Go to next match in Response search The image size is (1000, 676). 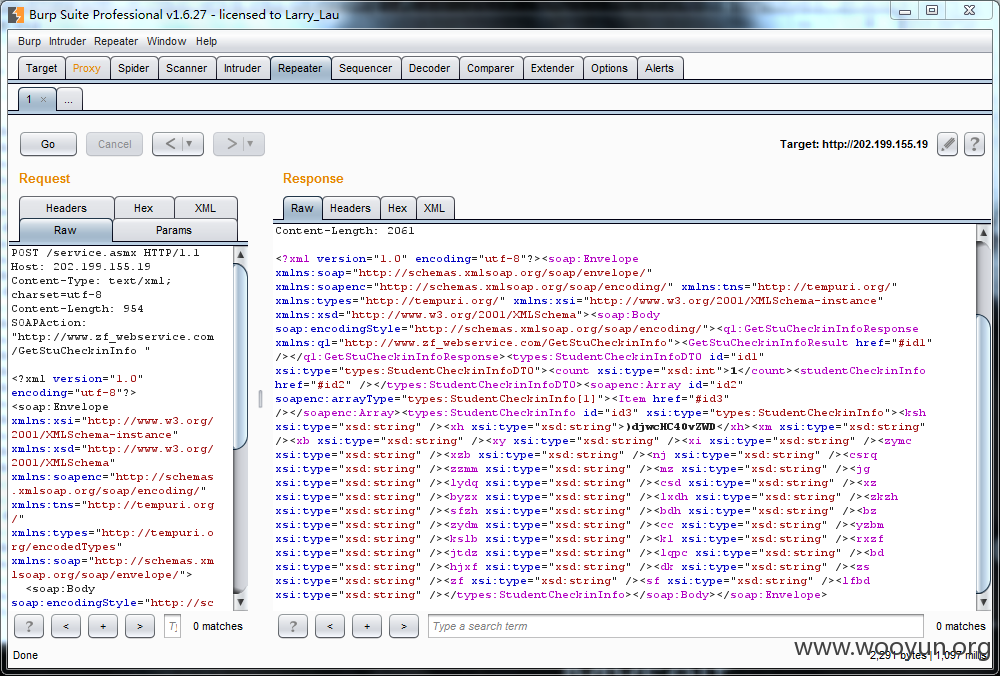[x=404, y=626]
